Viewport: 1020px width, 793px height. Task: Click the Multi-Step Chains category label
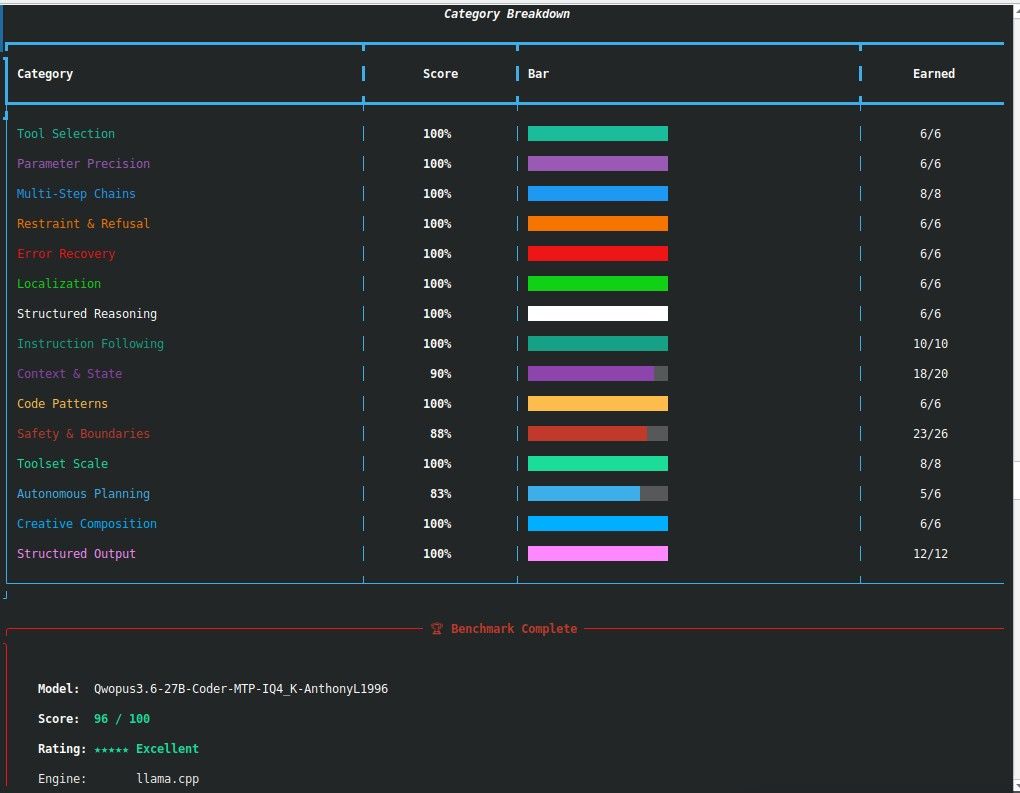[x=76, y=194]
